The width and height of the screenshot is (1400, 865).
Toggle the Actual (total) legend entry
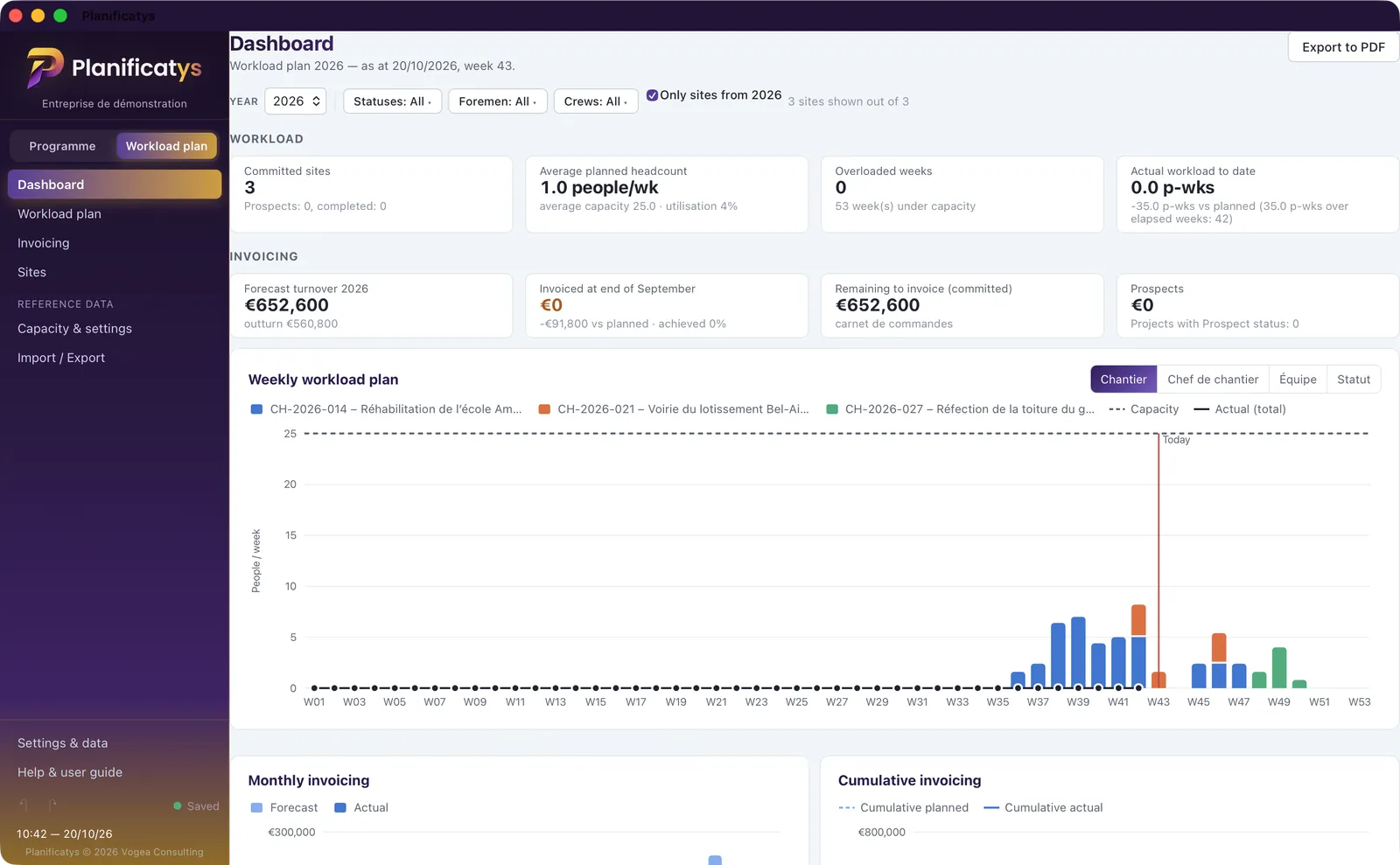pyautogui.click(x=1240, y=409)
